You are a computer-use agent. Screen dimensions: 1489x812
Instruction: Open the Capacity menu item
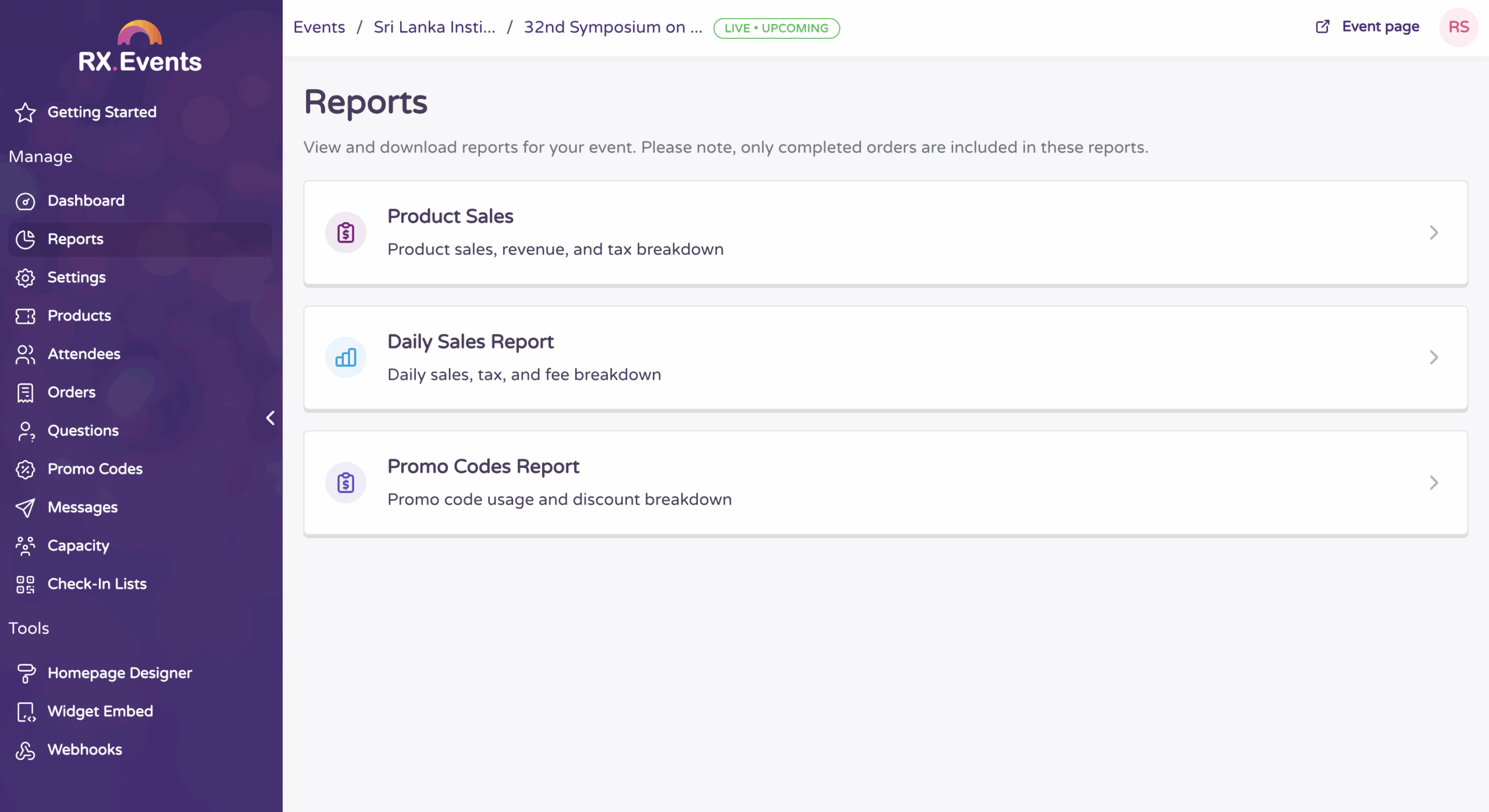click(78, 546)
